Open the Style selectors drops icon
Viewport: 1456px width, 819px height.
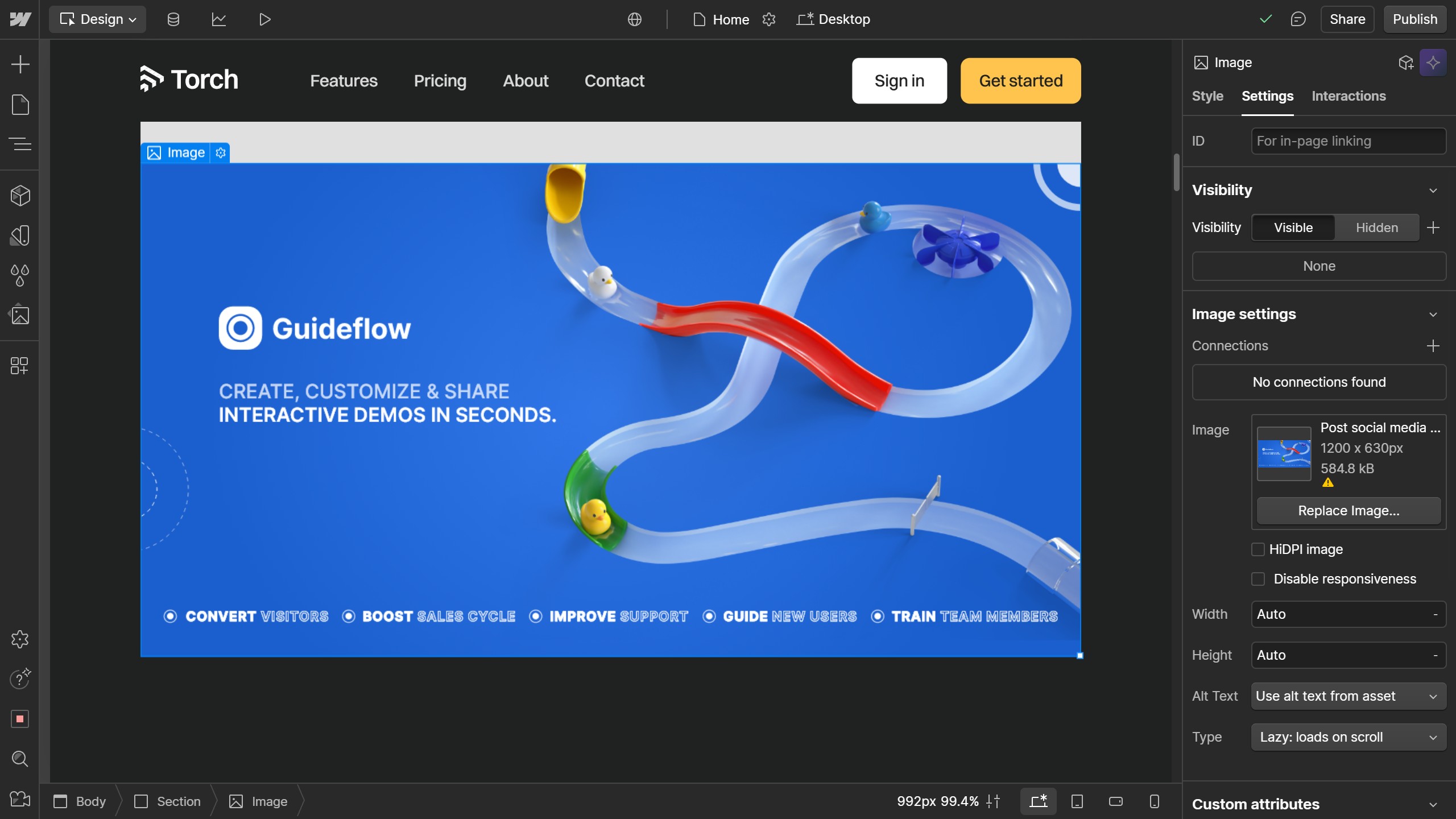[x=20, y=275]
